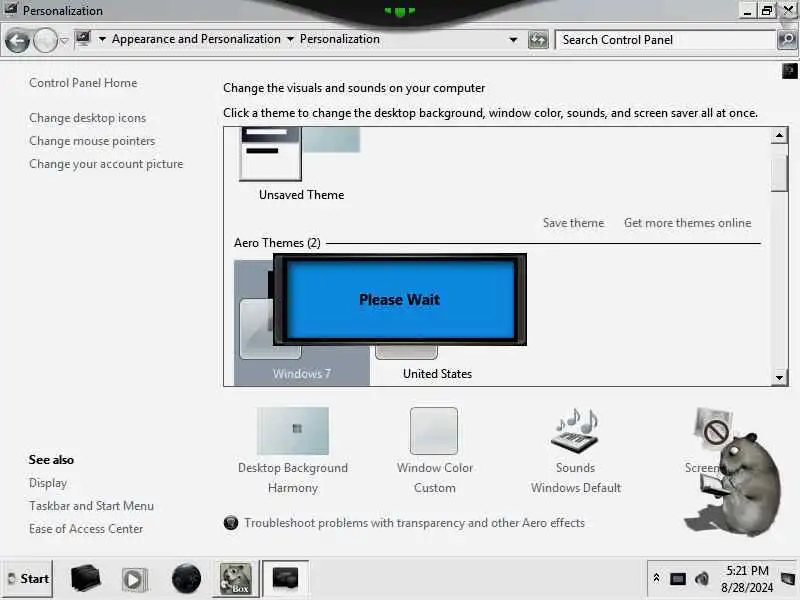Image resolution: width=800 pixels, height=600 pixels.
Task: Click Get more themes online
Action: (687, 223)
